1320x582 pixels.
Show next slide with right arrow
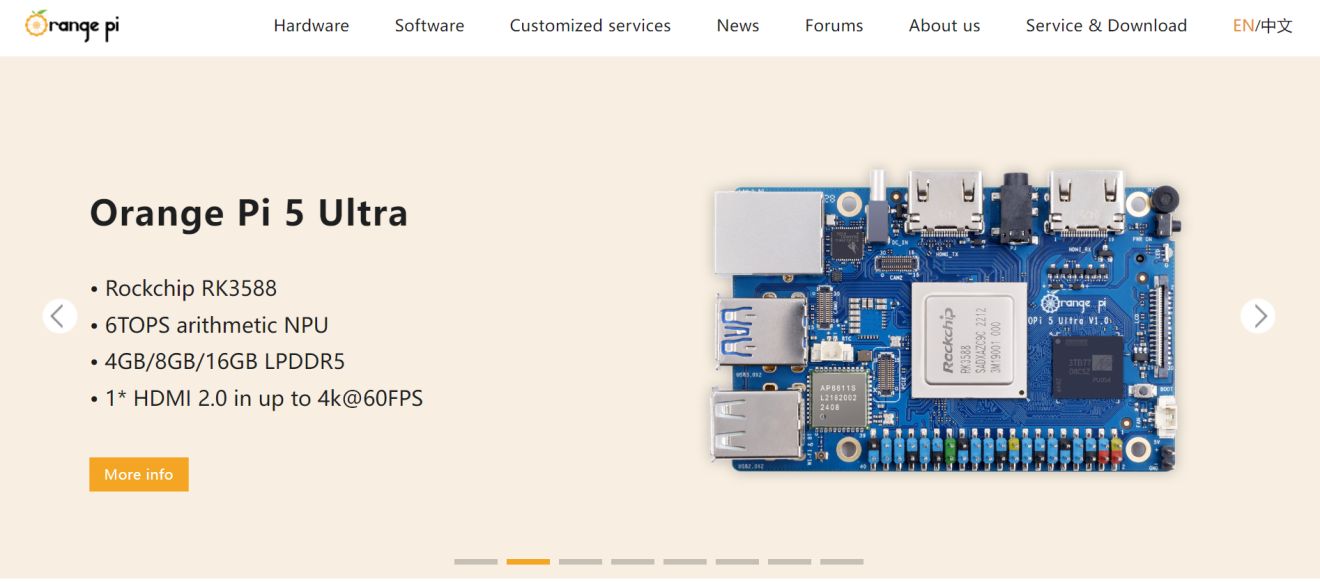(1258, 316)
